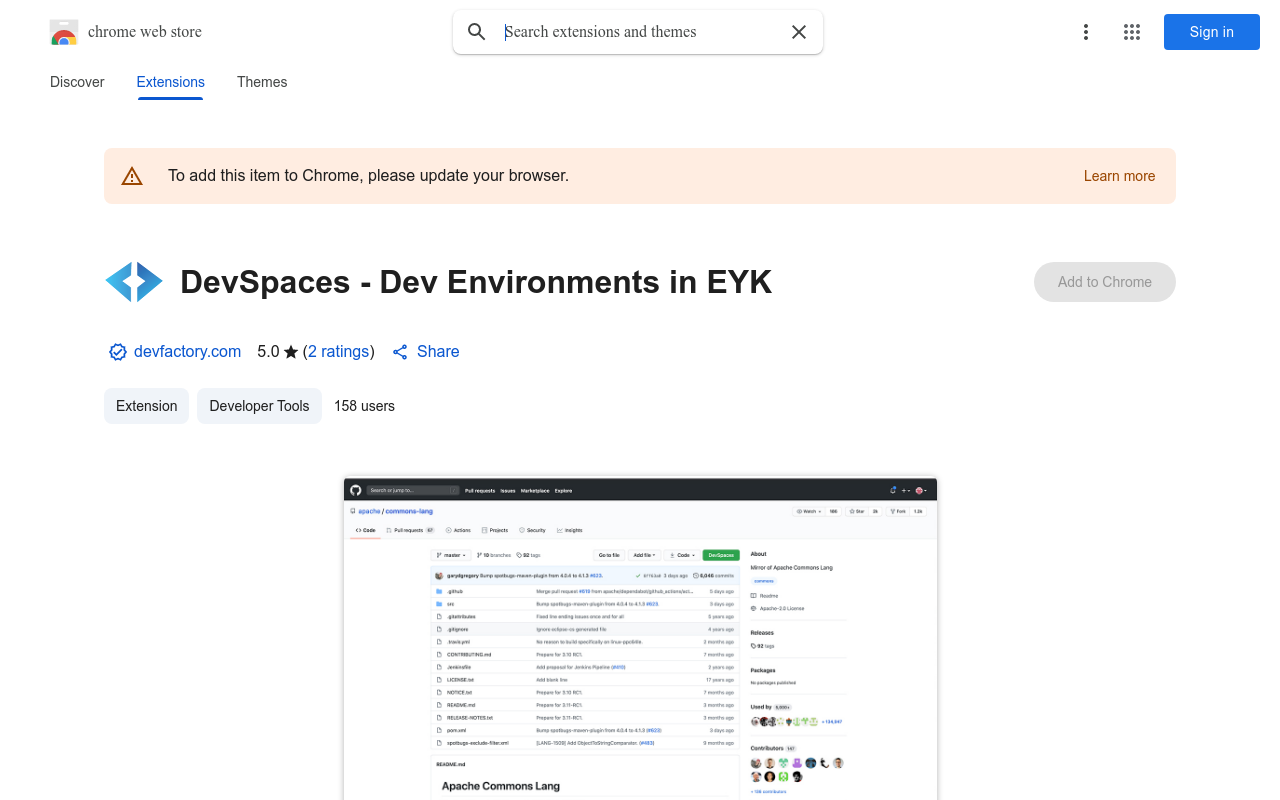
Task: Click the DevSpaces - Dev Environments title
Action: coord(476,282)
